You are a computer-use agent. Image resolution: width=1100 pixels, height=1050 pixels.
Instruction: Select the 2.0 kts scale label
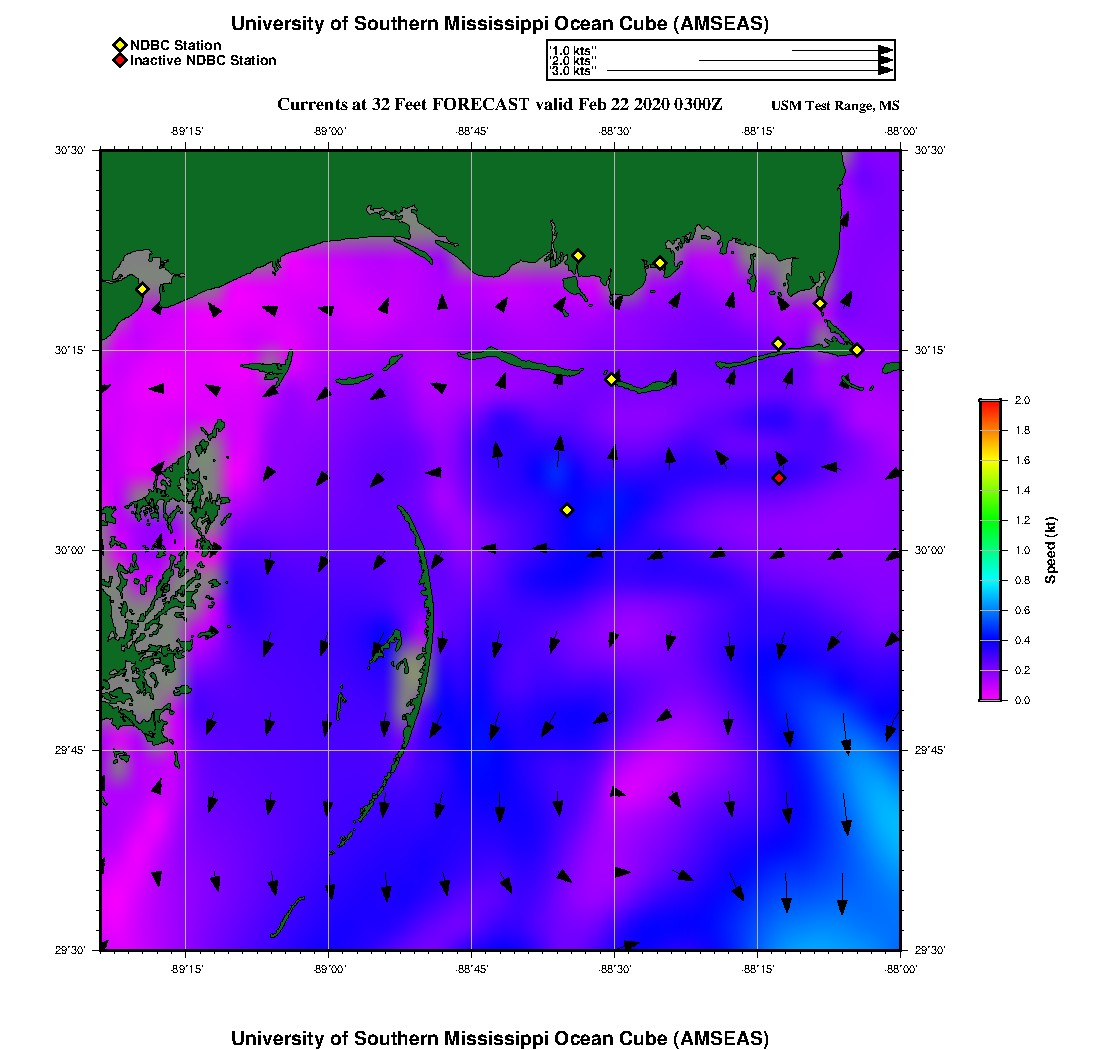tap(574, 61)
